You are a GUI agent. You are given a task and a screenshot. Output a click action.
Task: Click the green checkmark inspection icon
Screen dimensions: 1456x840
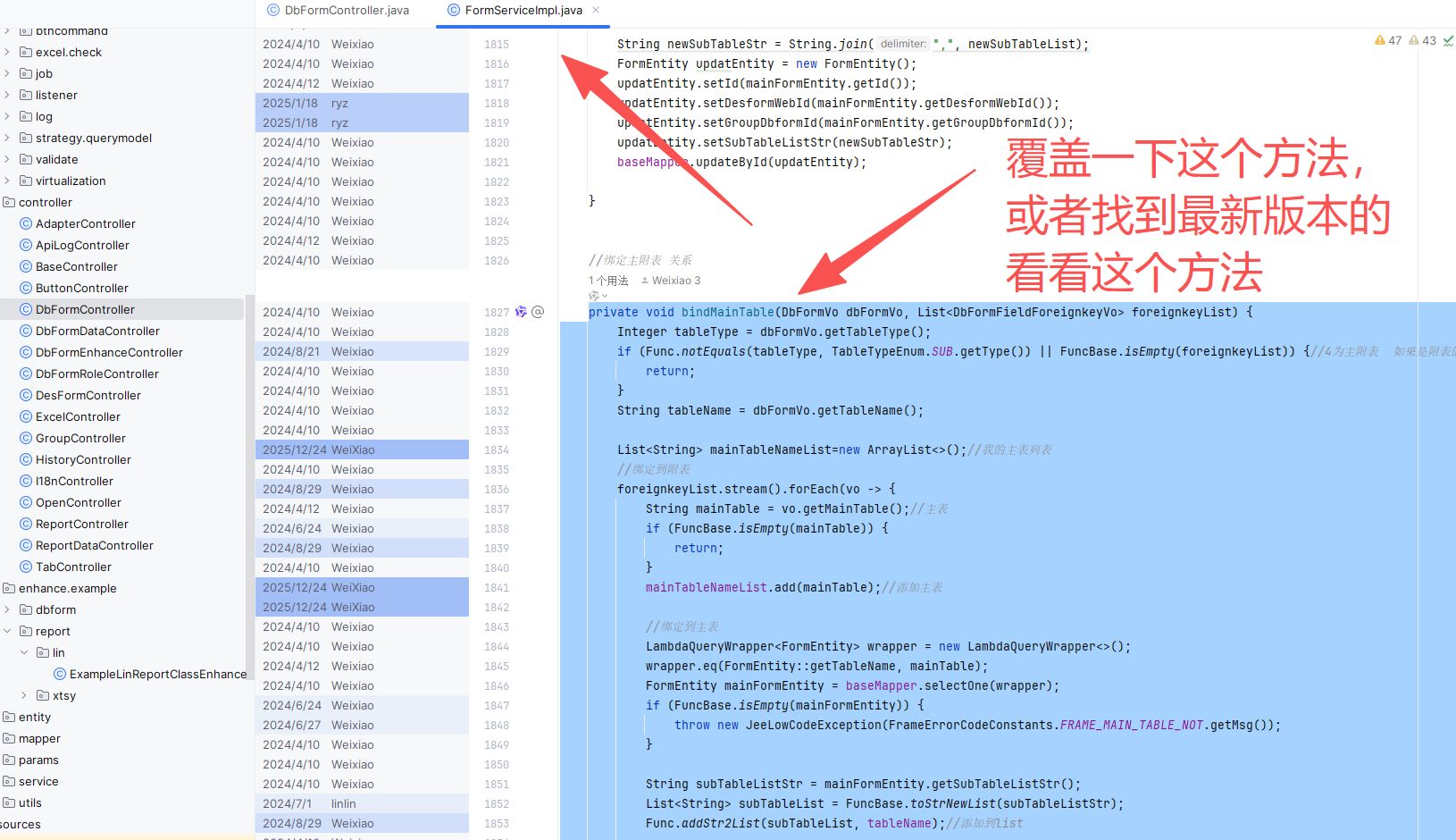(x=1448, y=40)
